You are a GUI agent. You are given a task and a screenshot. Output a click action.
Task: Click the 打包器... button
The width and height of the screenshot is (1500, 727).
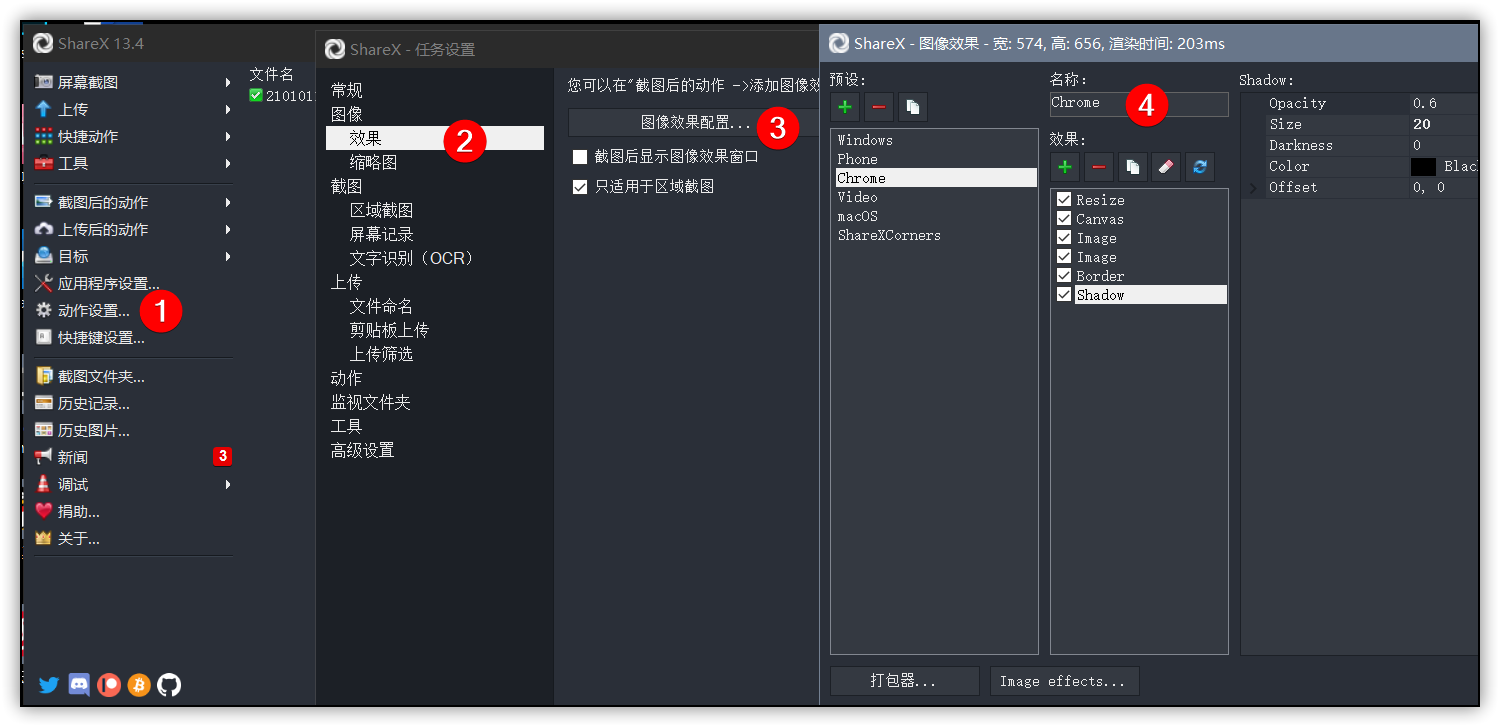(x=905, y=681)
